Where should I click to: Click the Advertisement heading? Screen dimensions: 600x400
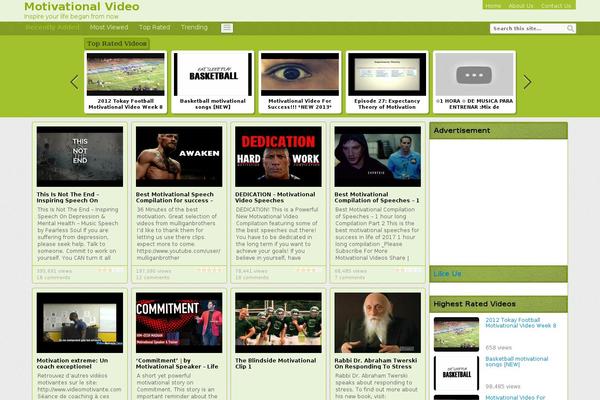[462, 131]
